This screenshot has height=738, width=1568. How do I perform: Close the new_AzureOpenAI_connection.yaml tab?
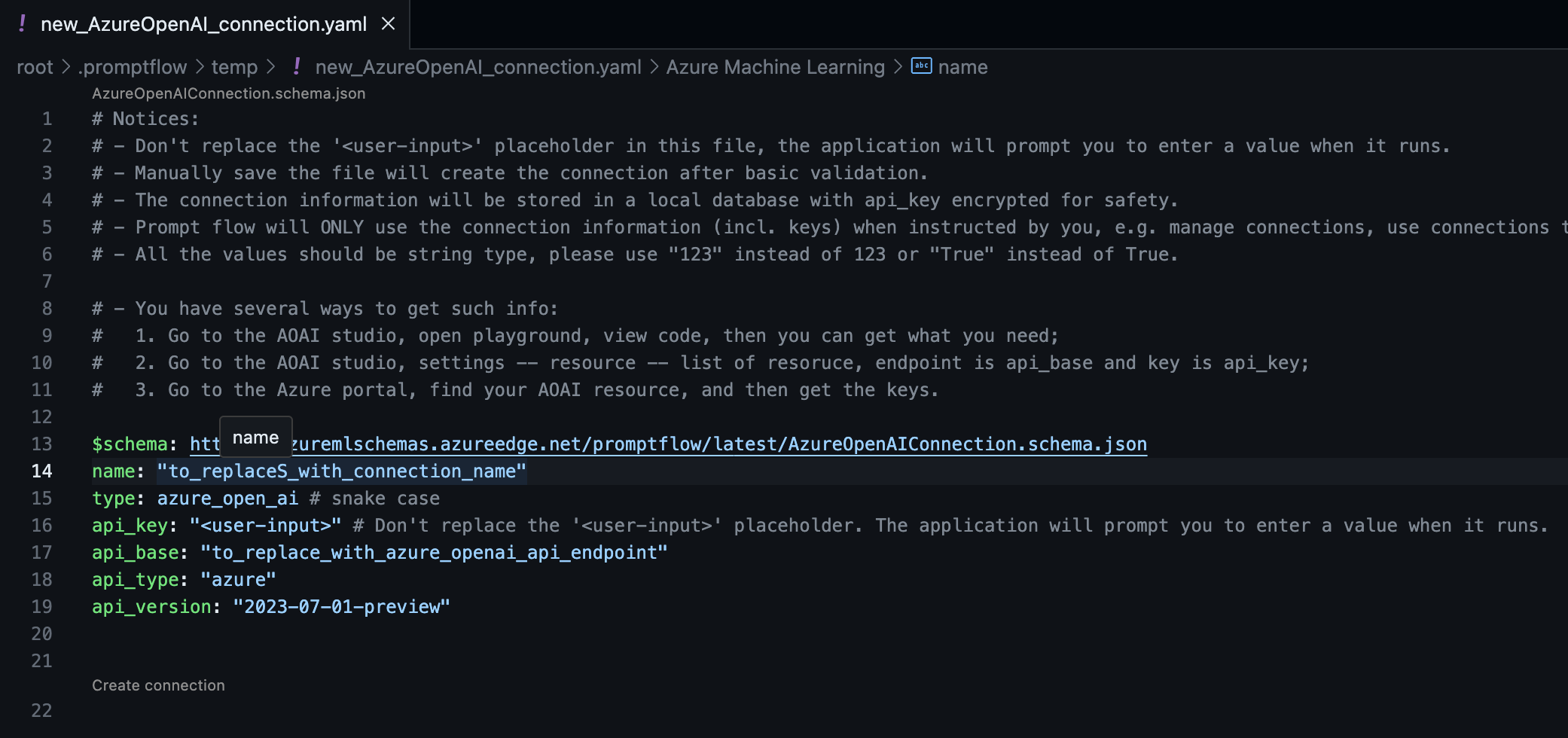point(389,24)
